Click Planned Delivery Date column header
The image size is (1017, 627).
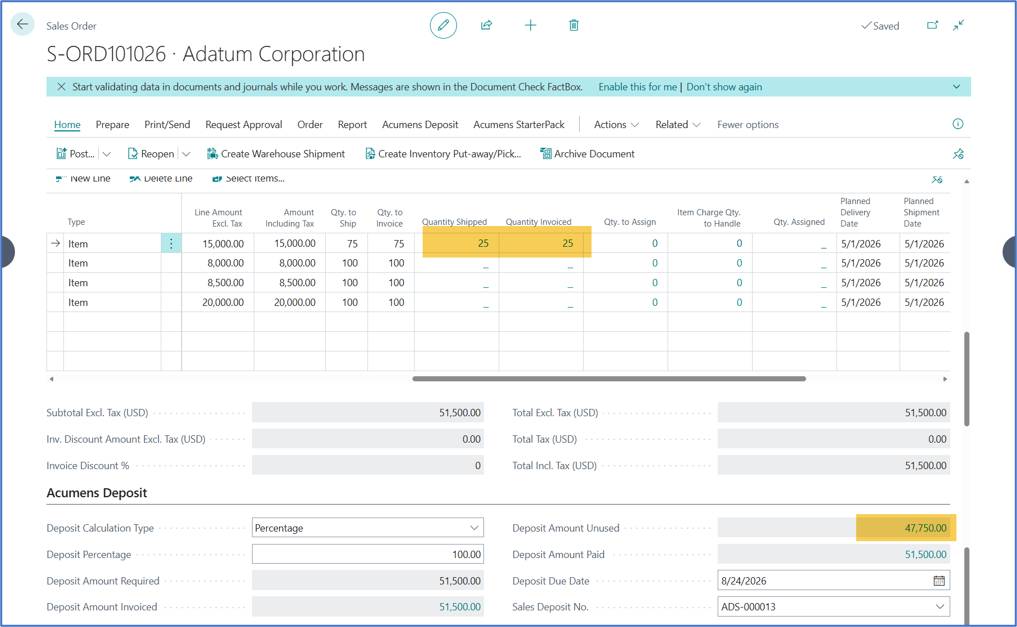pos(855,212)
